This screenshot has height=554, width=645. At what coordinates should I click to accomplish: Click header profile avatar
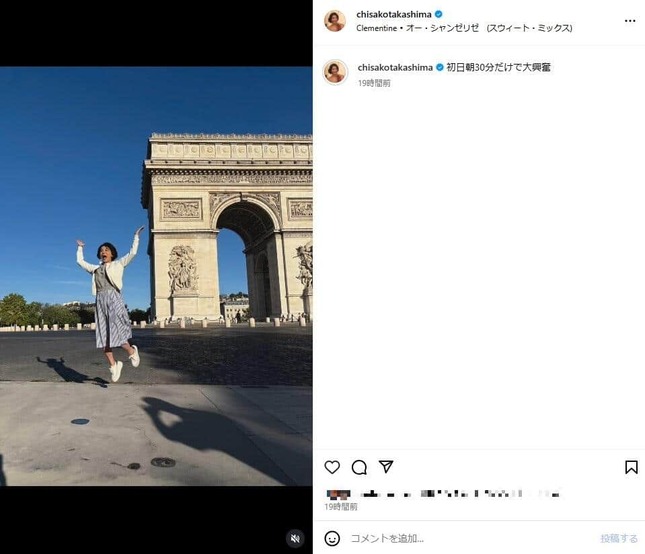(335, 21)
